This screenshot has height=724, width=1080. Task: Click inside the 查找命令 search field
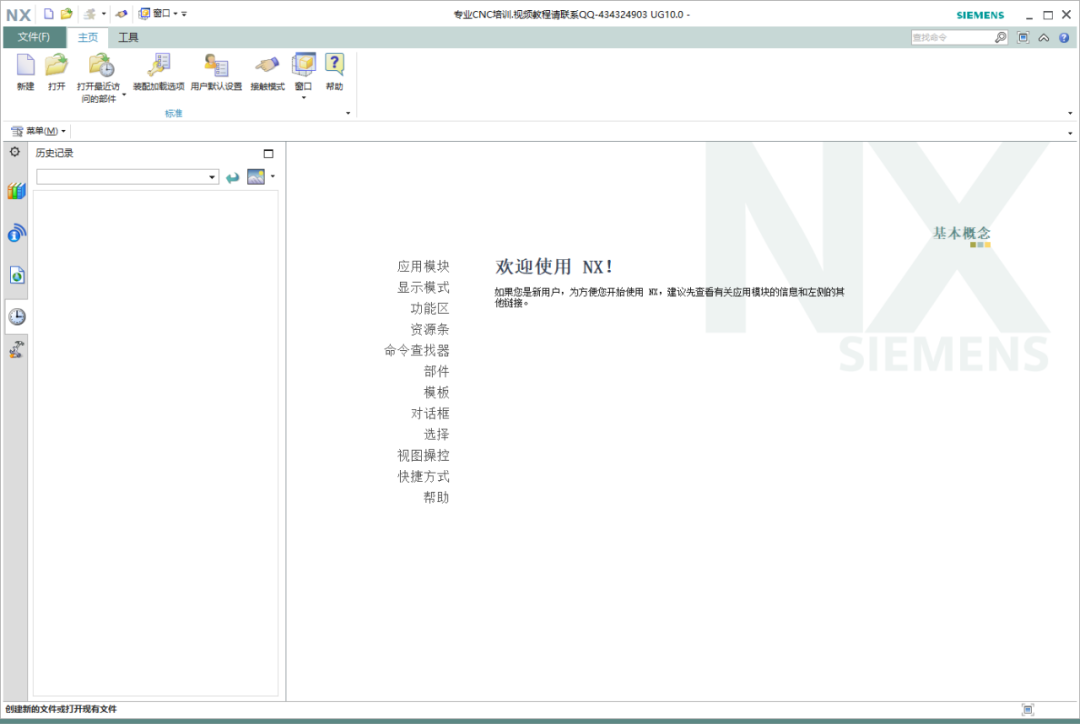952,37
